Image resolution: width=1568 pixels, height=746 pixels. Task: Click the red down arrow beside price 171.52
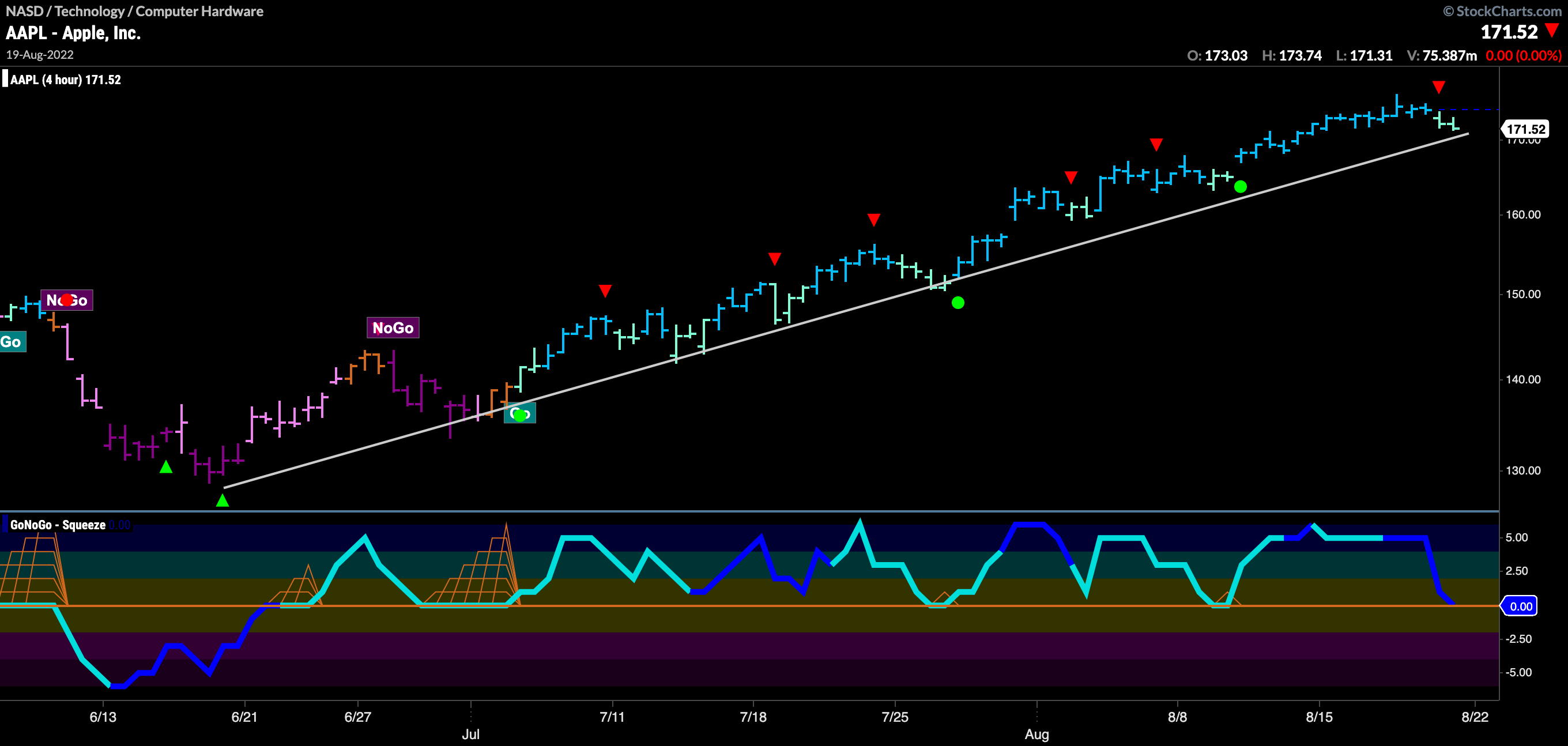(1552, 31)
